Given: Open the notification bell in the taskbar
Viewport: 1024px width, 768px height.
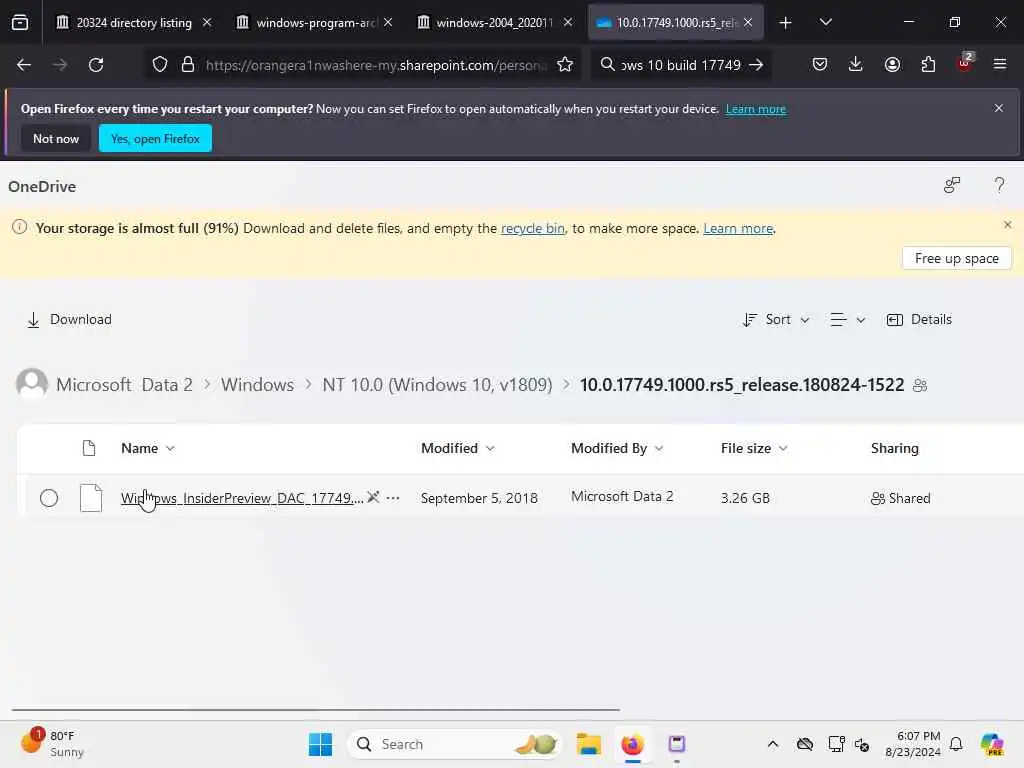Looking at the screenshot, I should [x=956, y=744].
